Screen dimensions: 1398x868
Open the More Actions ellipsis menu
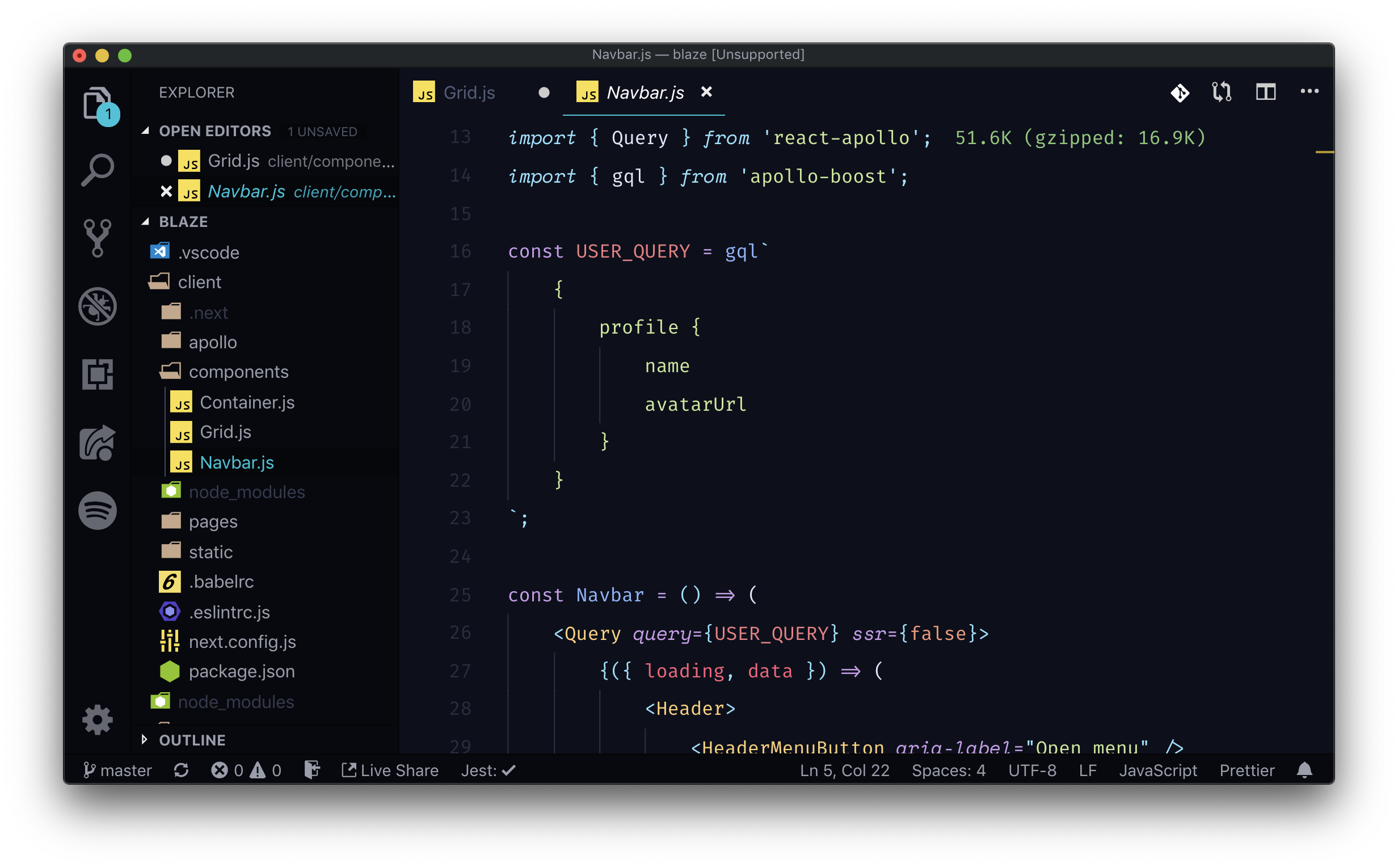click(1309, 92)
